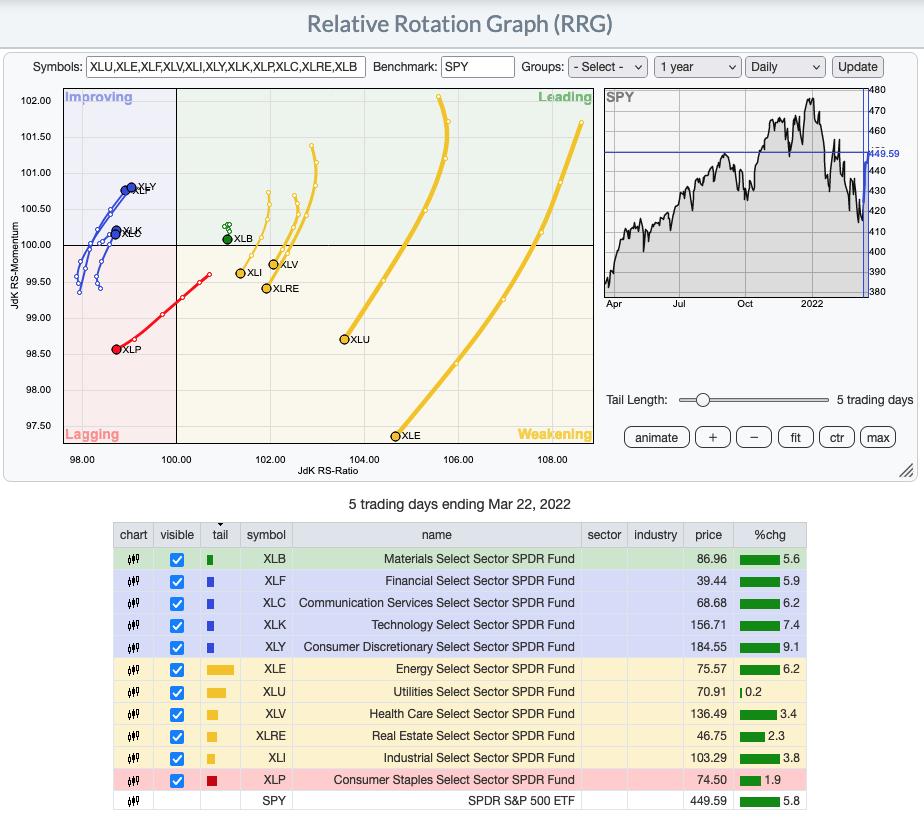Hide XLRE Real Estate on the graph
This screenshot has width=924, height=817.
[177, 737]
